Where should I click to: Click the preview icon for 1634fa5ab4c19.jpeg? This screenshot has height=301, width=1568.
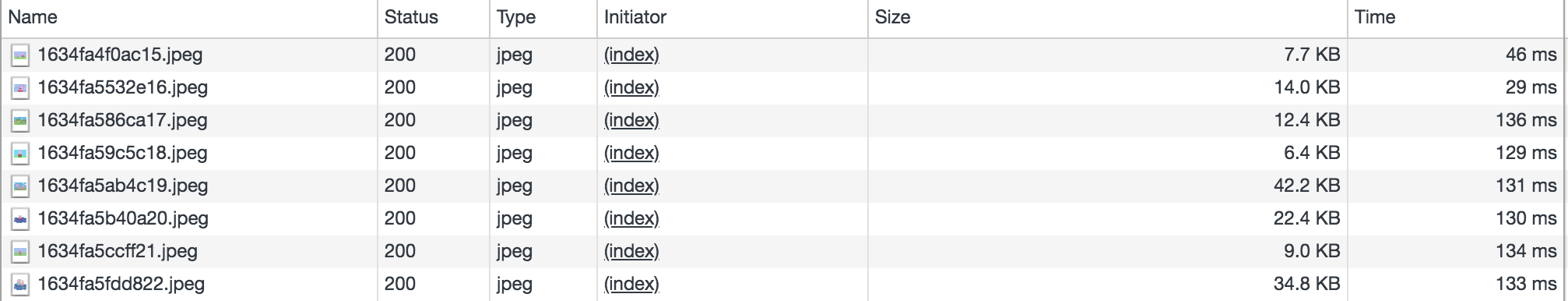(20, 186)
